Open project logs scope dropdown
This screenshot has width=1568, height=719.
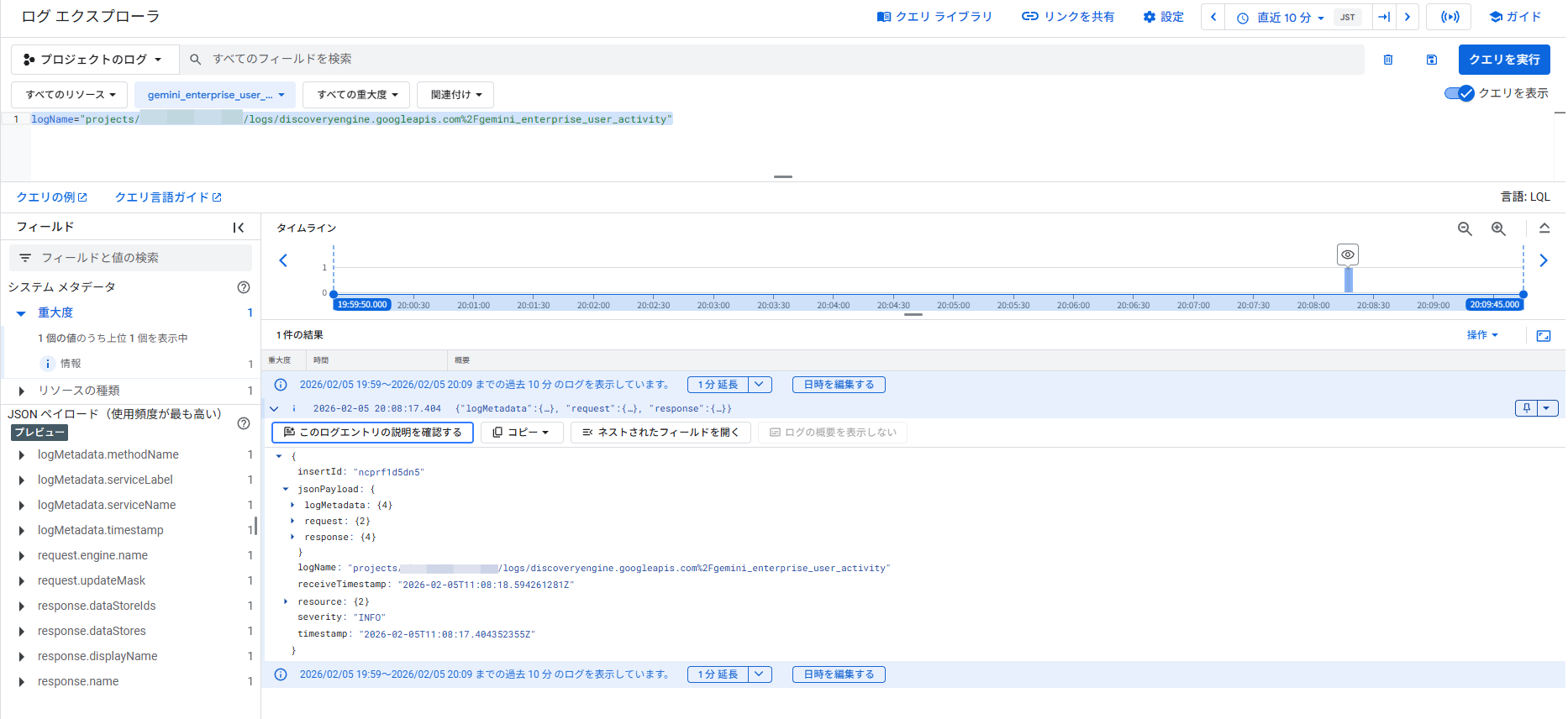(x=95, y=60)
